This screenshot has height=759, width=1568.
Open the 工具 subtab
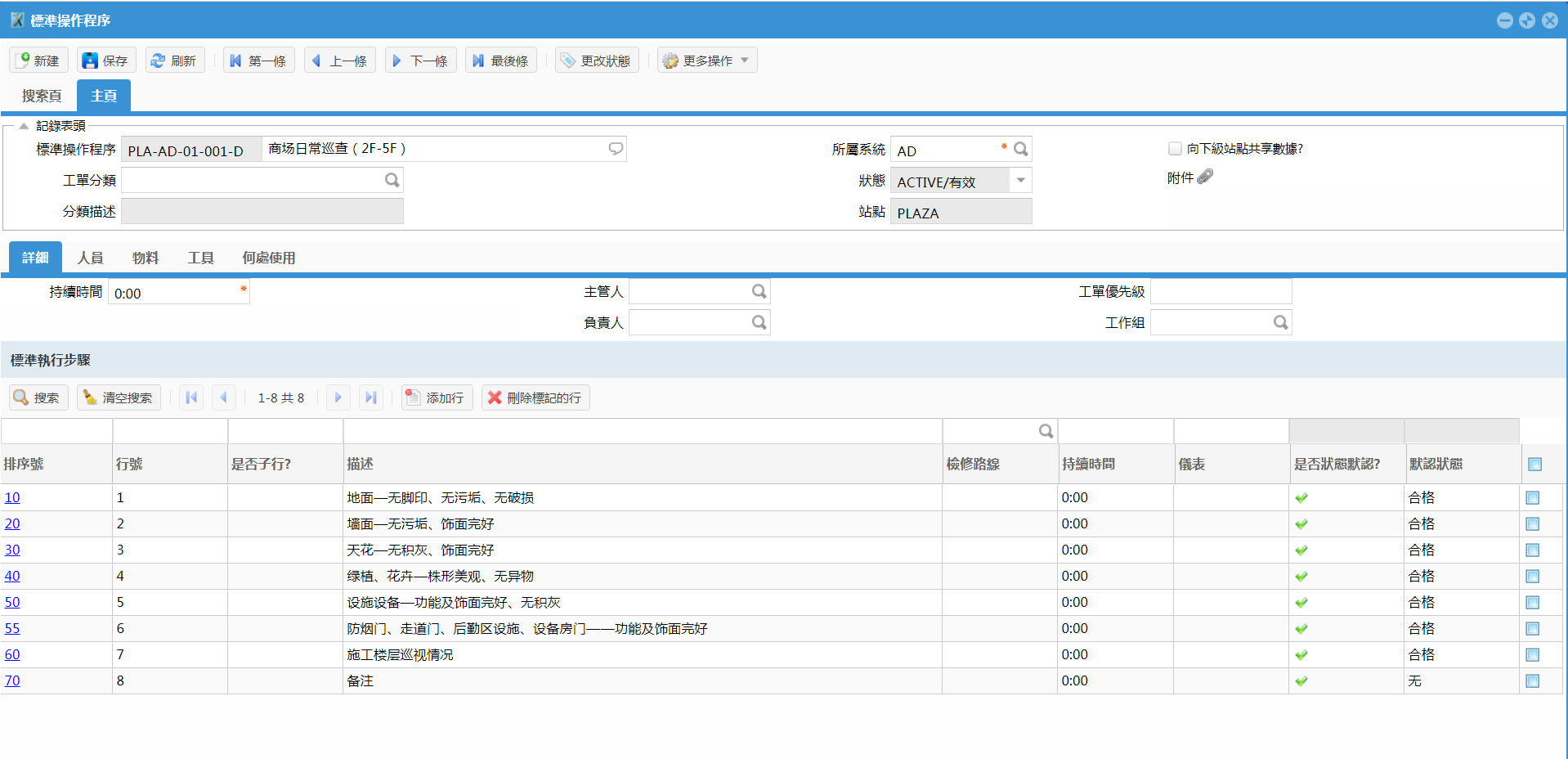200,258
